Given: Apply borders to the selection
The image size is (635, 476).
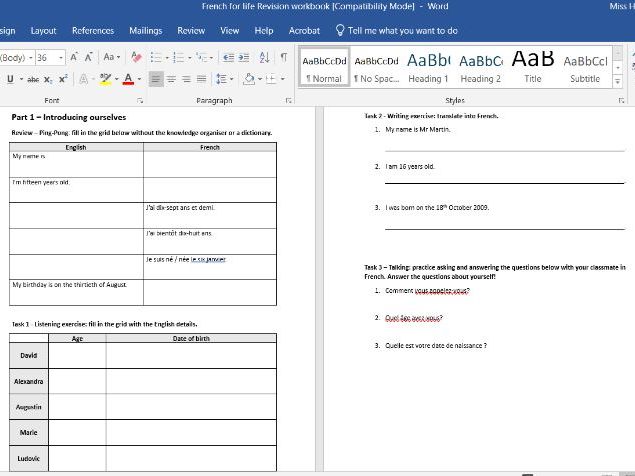Looking at the screenshot, I should (x=271, y=79).
